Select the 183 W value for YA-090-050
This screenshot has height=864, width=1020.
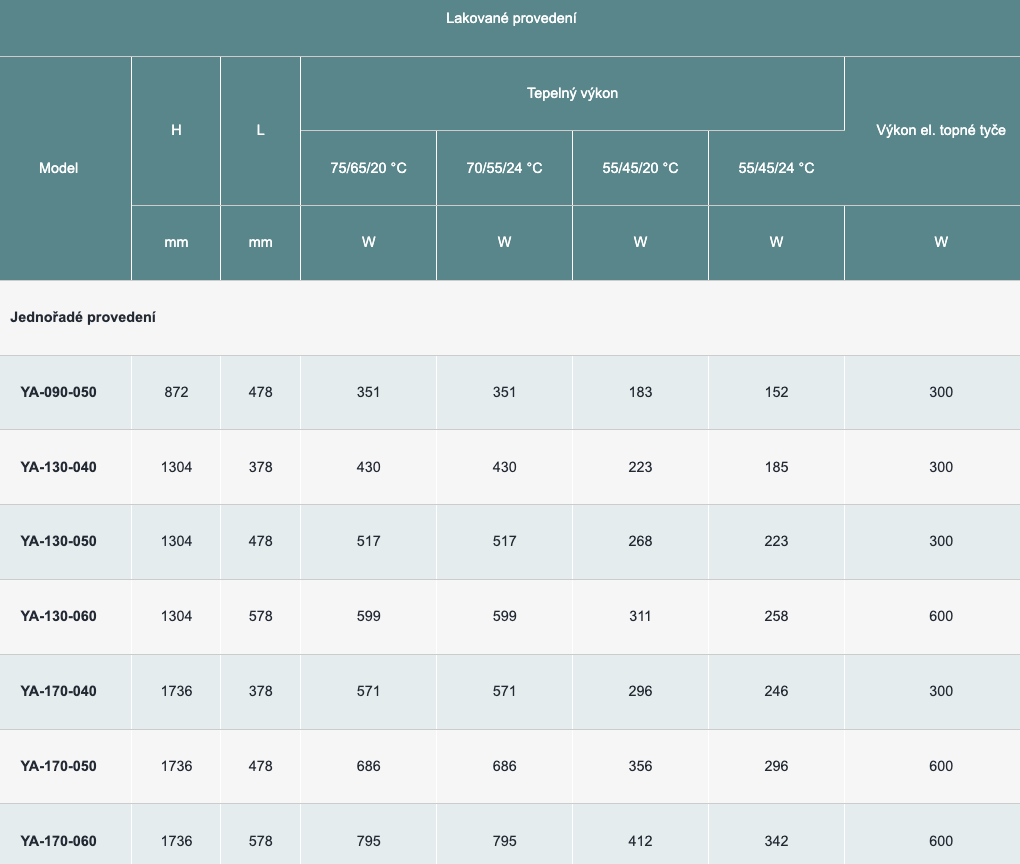click(640, 392)
